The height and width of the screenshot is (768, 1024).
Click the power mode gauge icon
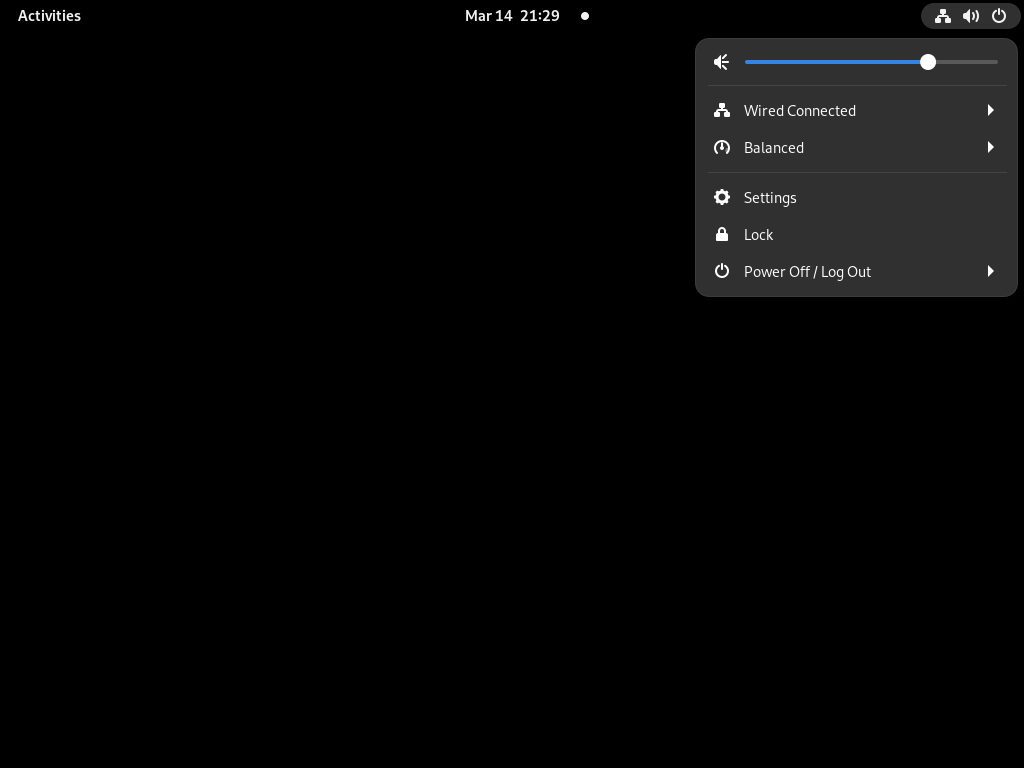722,148
